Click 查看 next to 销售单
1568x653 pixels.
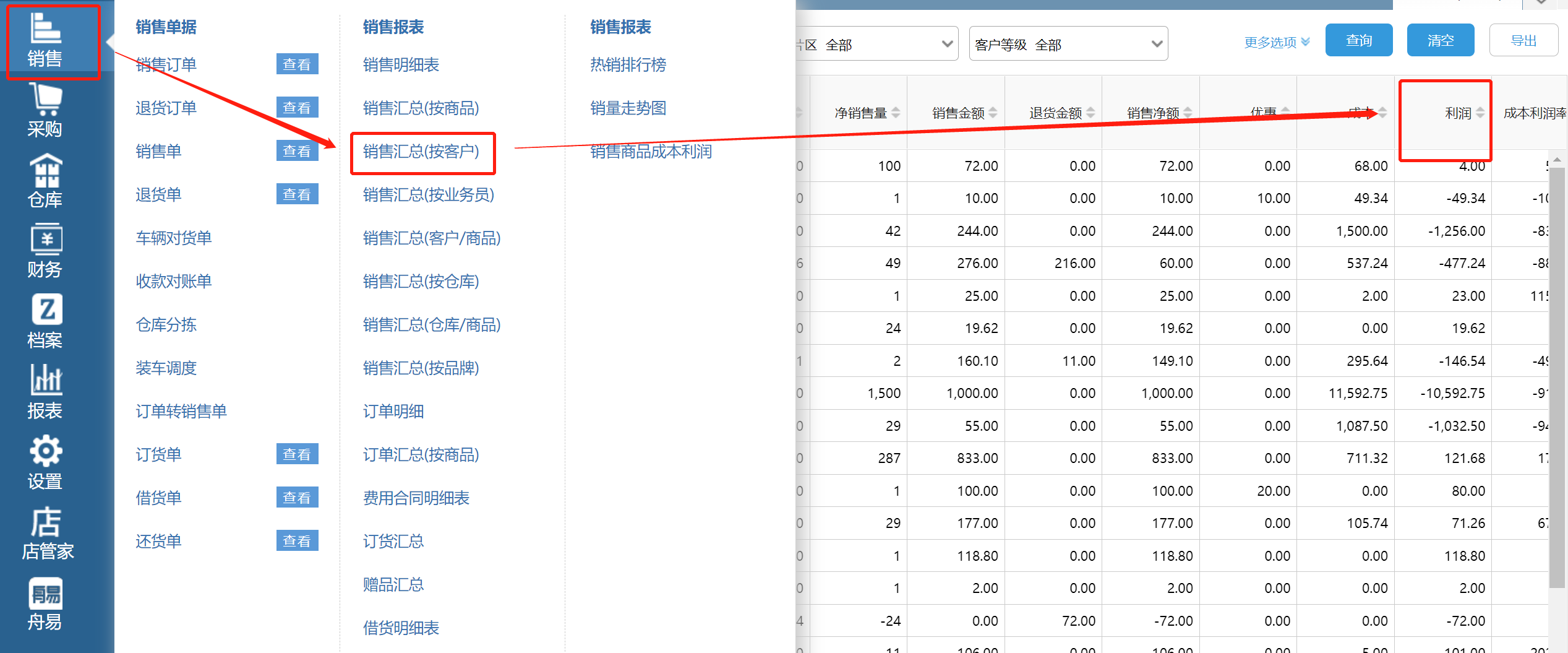click(x=297, y=151)
